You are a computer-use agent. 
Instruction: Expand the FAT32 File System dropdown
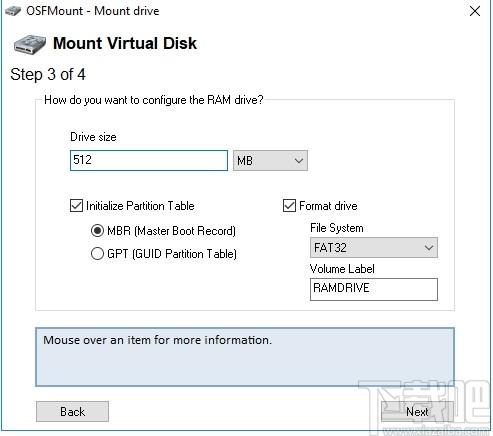(x=374, y=248)
